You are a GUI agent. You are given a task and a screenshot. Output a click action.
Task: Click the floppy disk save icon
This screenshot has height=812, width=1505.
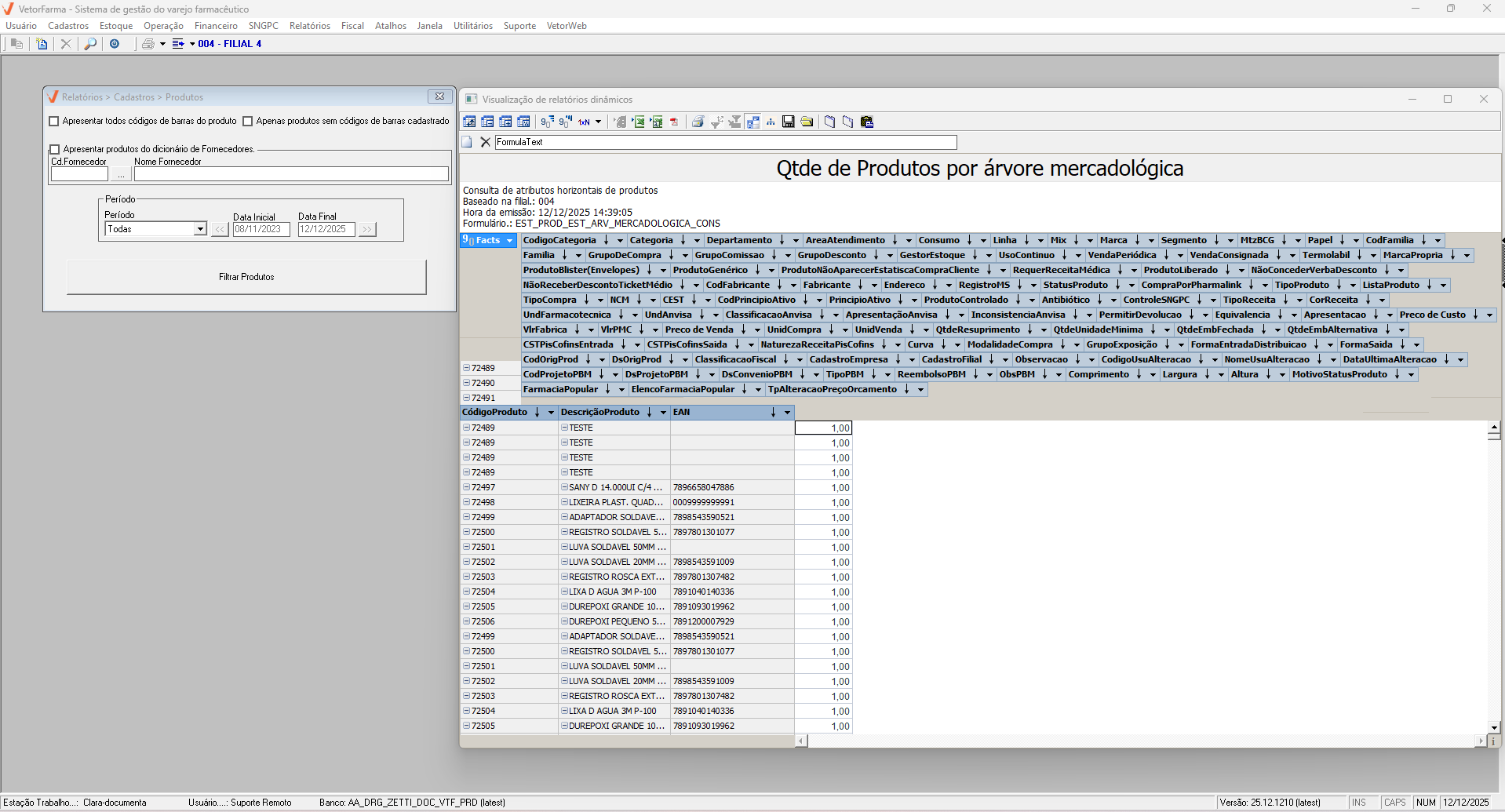(x=789, y=122)
